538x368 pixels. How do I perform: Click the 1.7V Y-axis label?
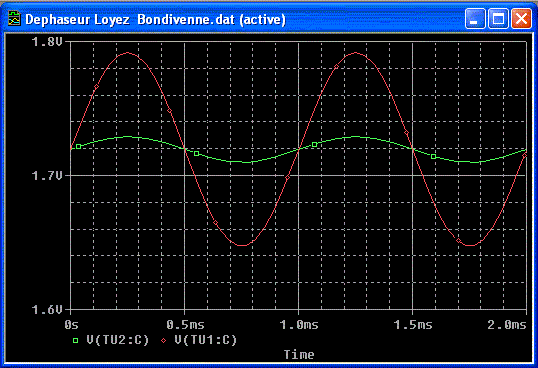tap(47, 176)
